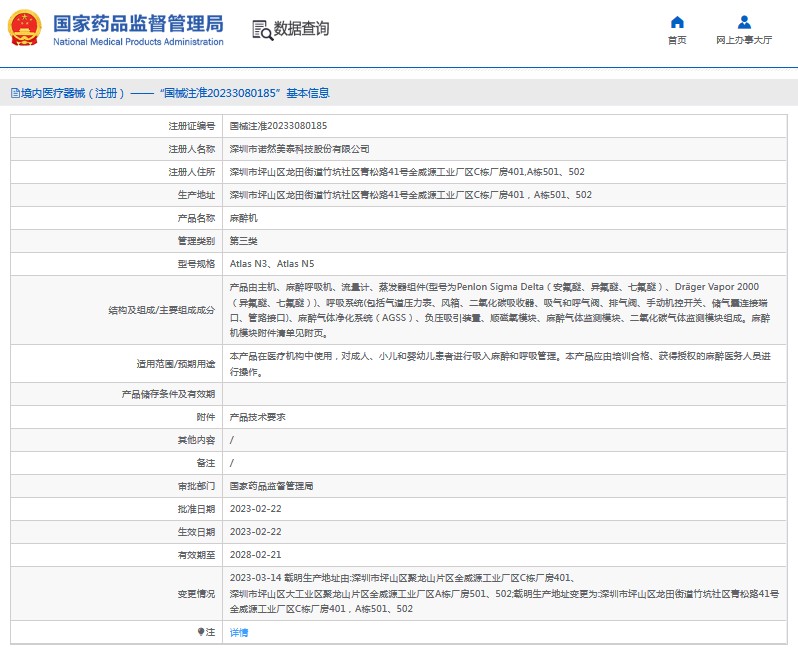The width and height of the screenshot is (798, 651).
Task: Click the national emblem logo
Action: [25, 29]
